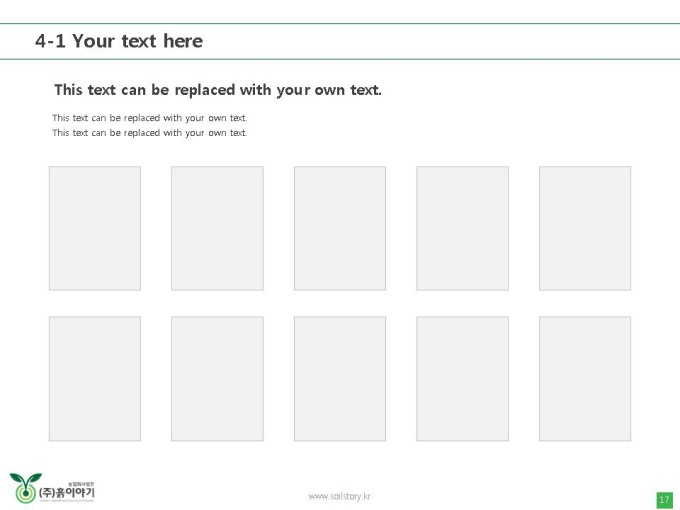The height and width of the screenshot is (510, 680).
Task: Select the first small body text line
Action: (x=150, y=118)
